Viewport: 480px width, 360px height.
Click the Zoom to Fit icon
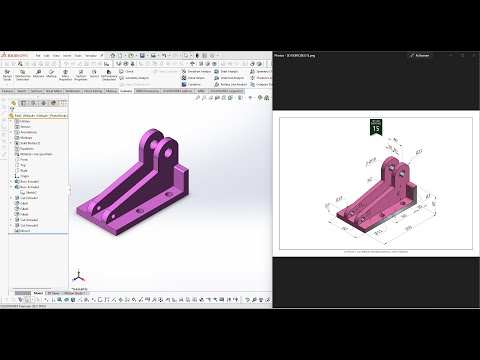[x=198, y=98]
